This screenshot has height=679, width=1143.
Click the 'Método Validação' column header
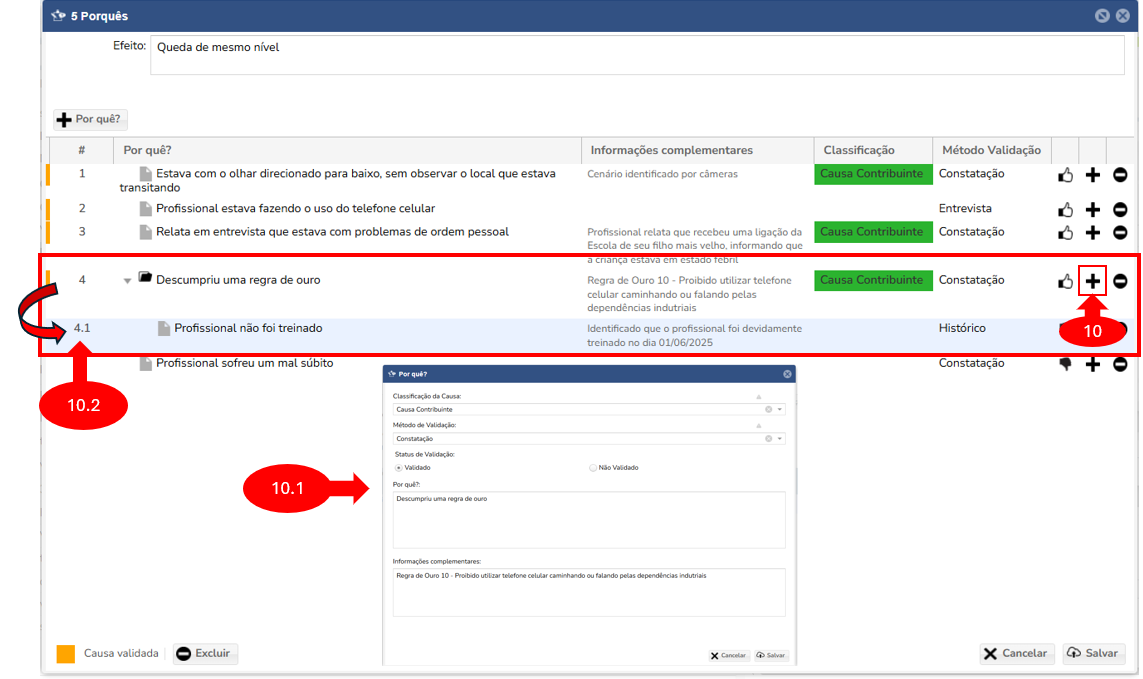pos(991,150)
